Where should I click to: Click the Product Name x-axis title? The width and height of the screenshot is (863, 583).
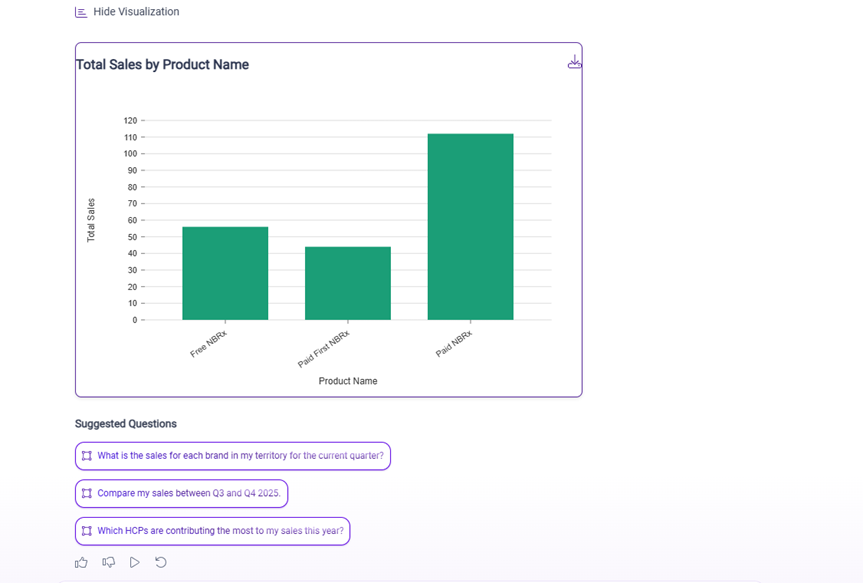tap(348, 381)
